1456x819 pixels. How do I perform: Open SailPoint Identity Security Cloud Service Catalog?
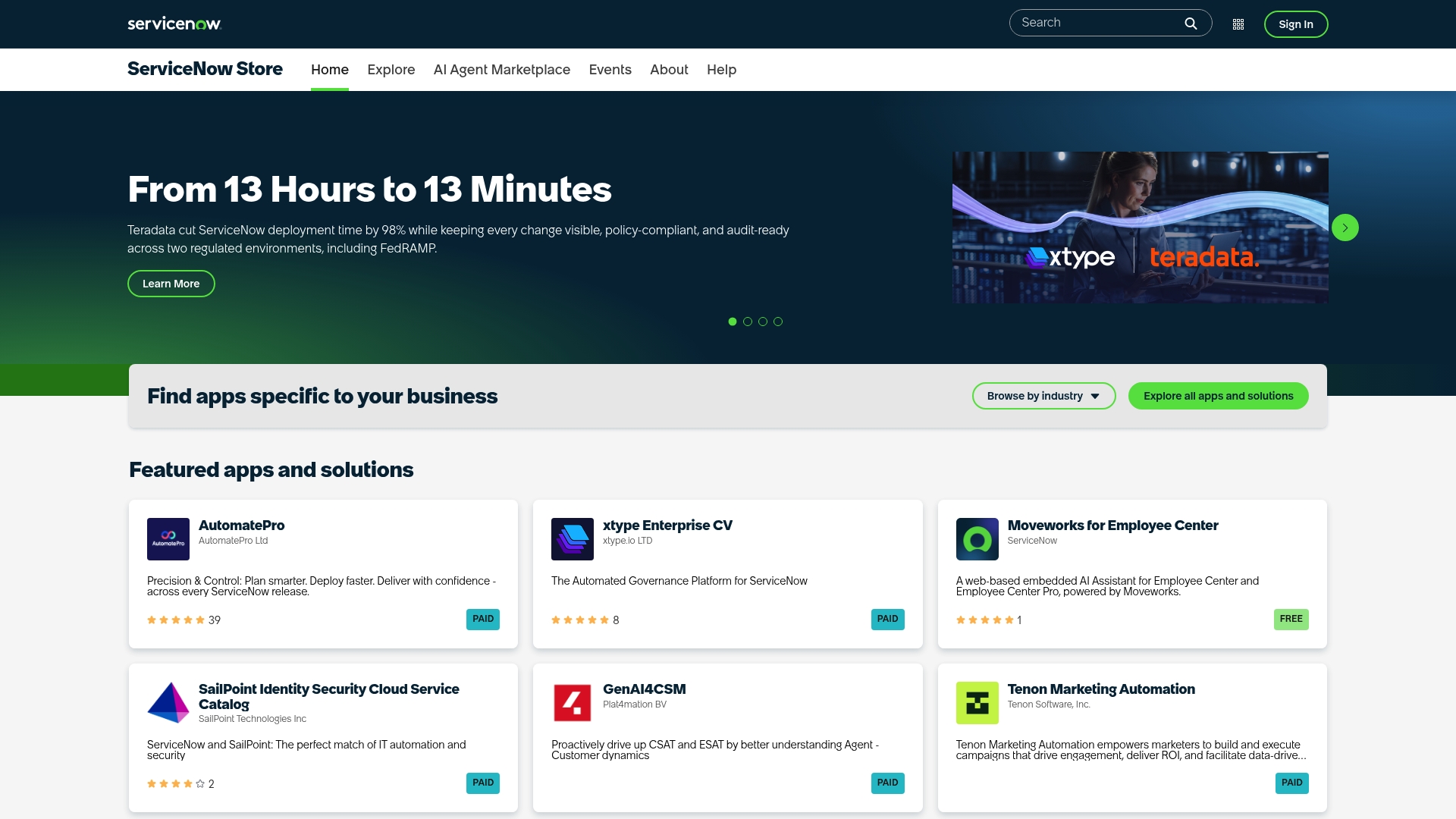pyautogui.click(x=328, y=696)
